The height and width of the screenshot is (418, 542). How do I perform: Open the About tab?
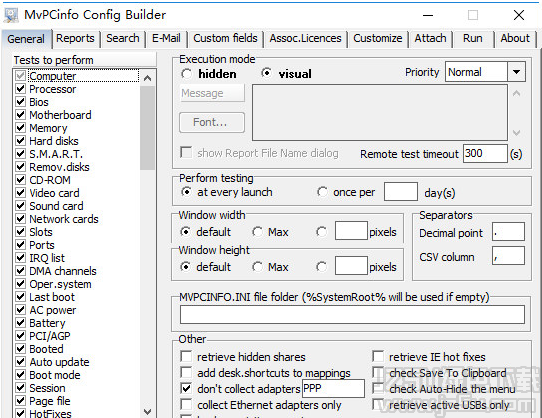click(515, 38)
